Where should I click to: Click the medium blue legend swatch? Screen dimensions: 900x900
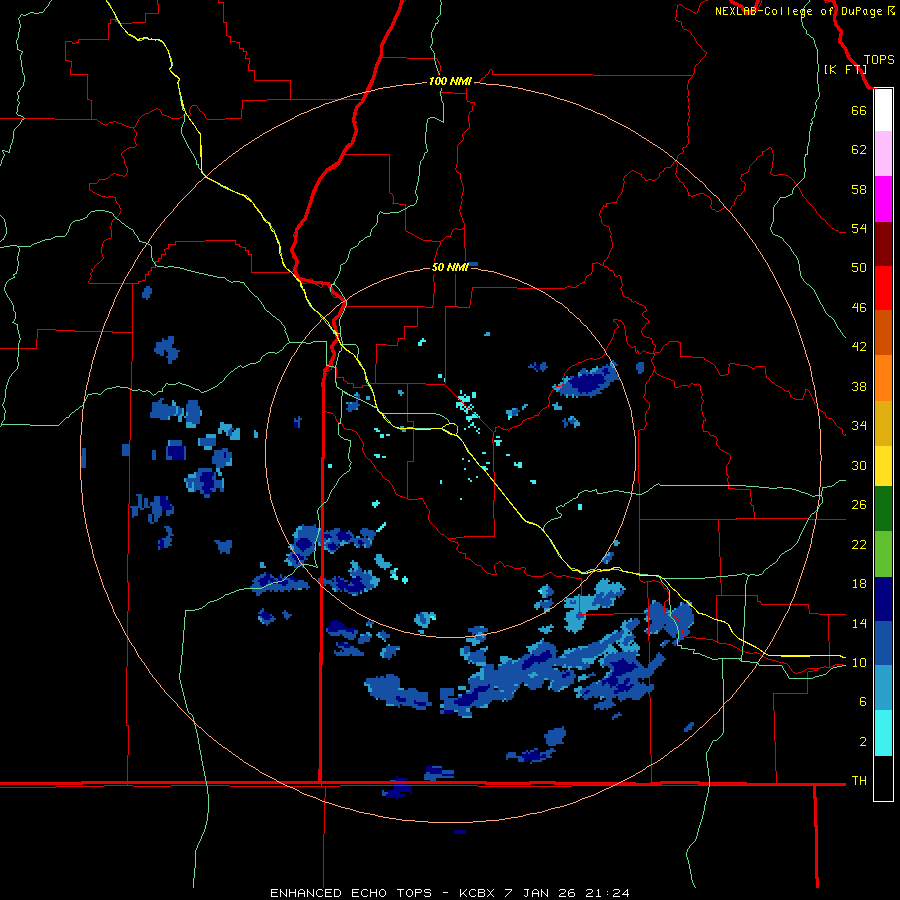click(883, 643)
